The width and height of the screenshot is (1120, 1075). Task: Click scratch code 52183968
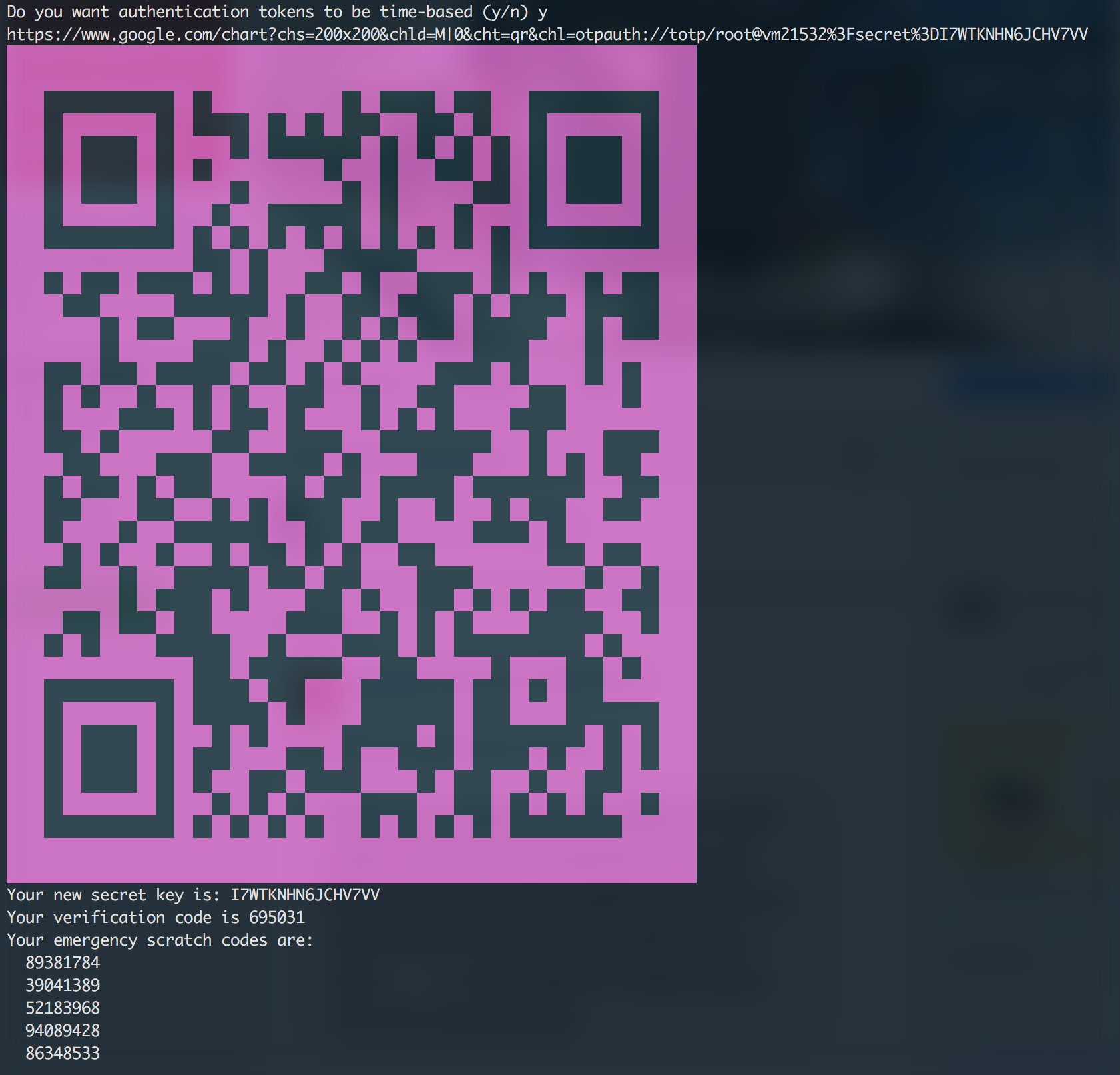[63, 1008]
